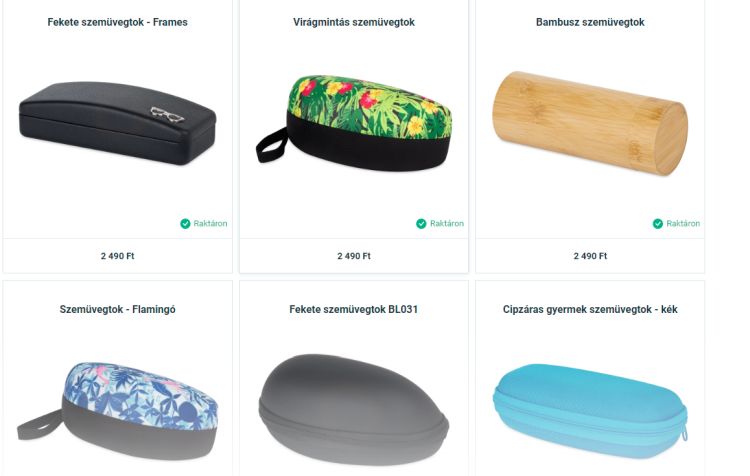Screen dimensions: 750x476
Task: Open Fekete szemüvegtok - Frames product title
Action: click(x=117, y=22)
